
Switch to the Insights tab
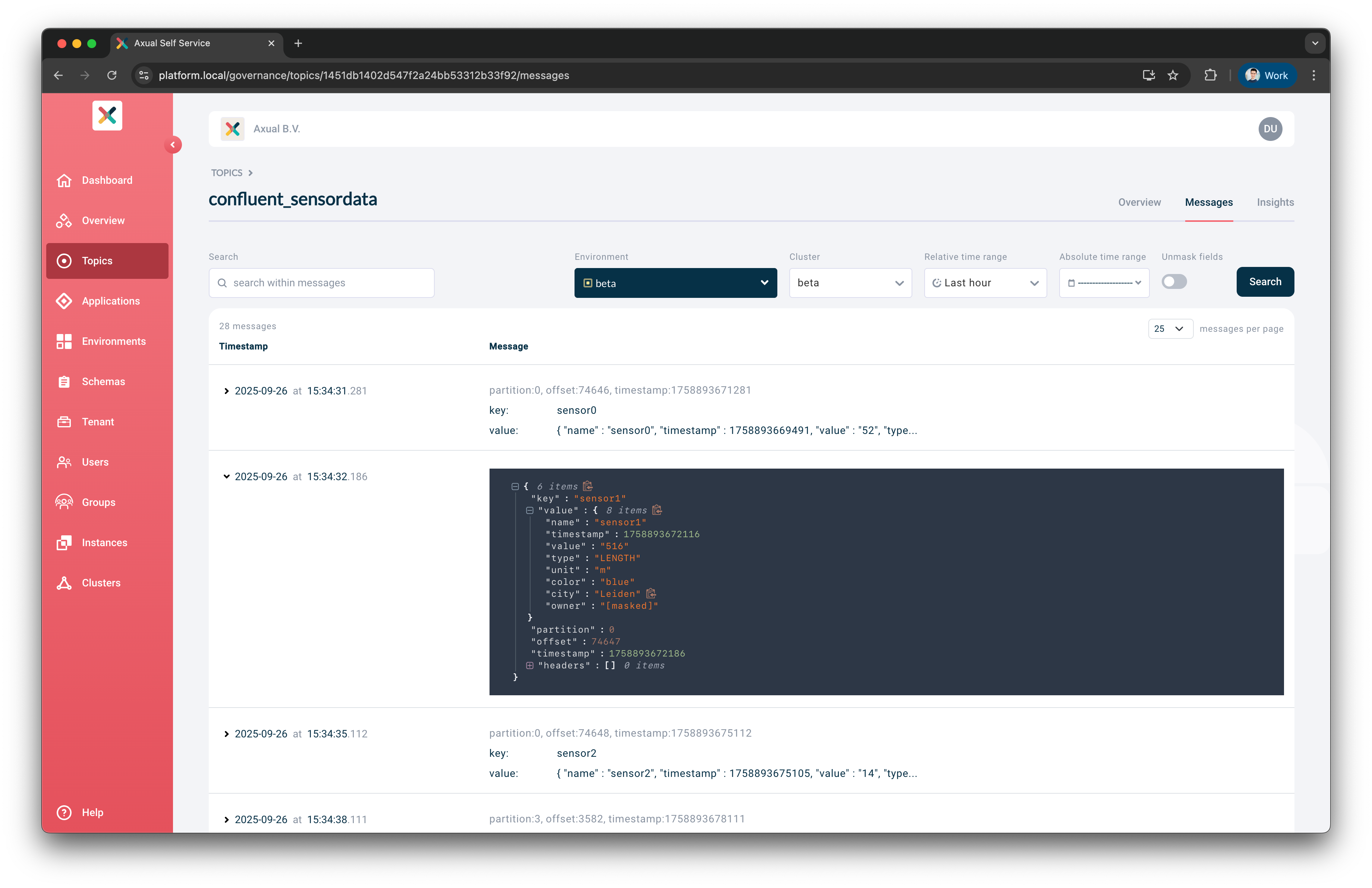(x=1275, y=202)
